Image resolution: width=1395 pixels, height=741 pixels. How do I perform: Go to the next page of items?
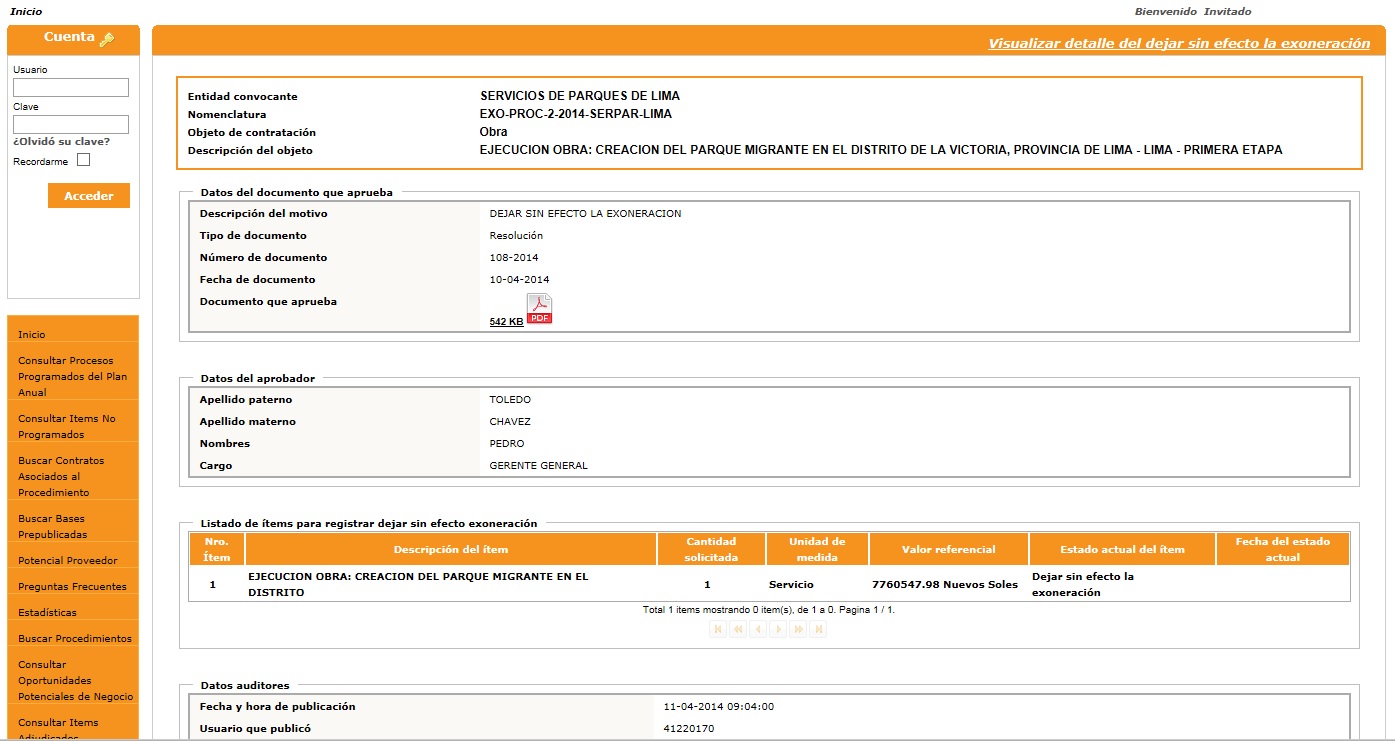coord(778,629)
